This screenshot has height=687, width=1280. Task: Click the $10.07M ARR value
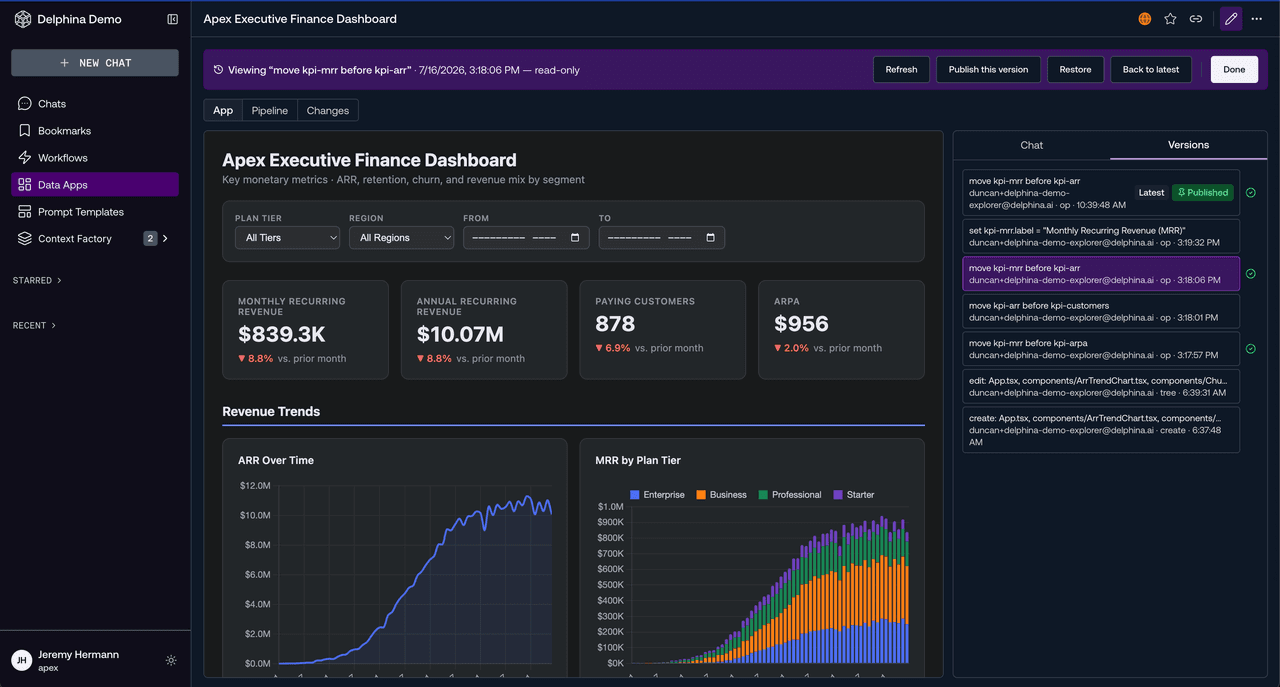coord(460,335)
